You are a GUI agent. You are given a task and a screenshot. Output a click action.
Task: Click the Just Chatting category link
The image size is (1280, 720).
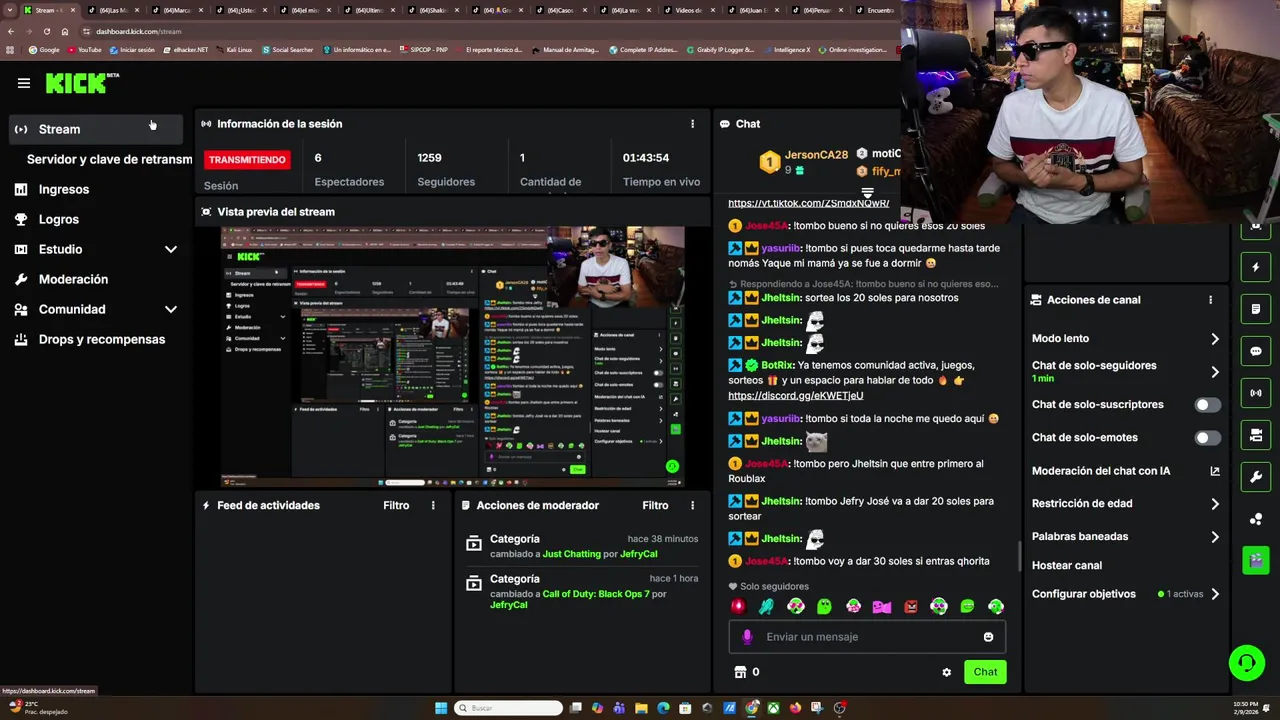pyautogui.click(x=572, y=554)
